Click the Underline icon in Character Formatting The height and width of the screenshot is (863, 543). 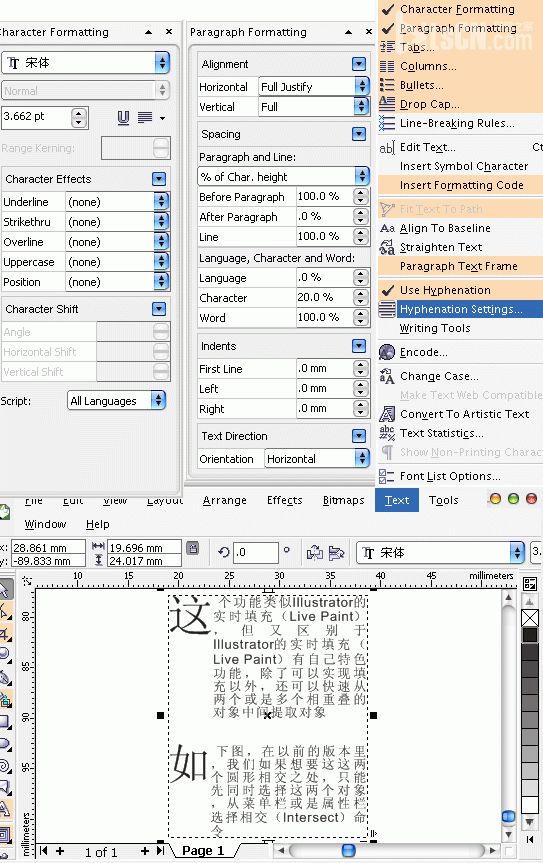click(123, 117)
